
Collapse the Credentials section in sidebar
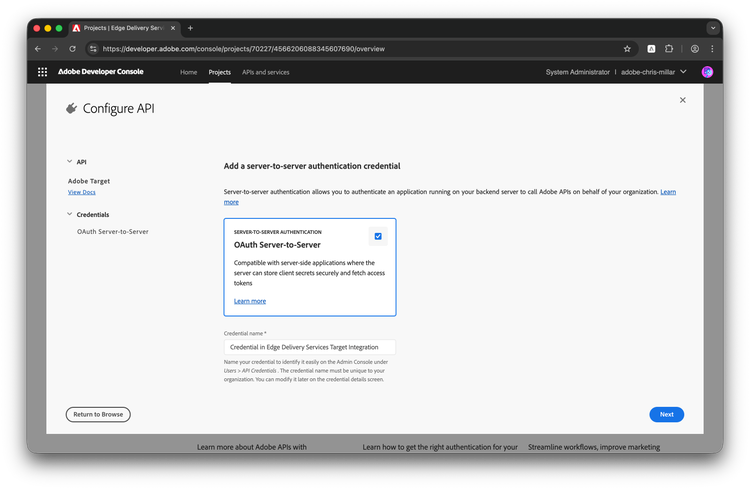(x=69, y=214)
